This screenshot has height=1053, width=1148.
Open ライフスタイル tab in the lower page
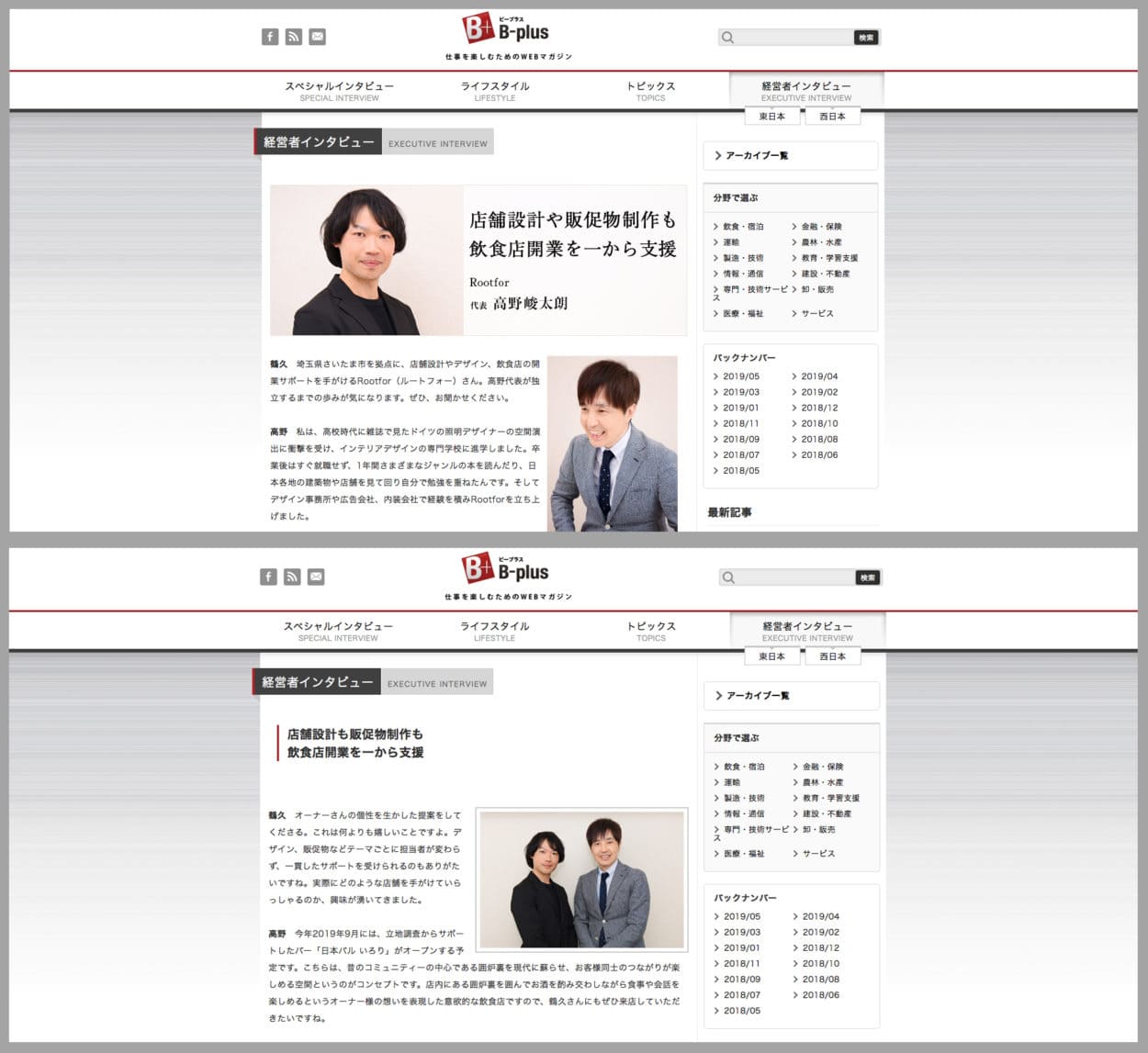click(x=494, y=631)
